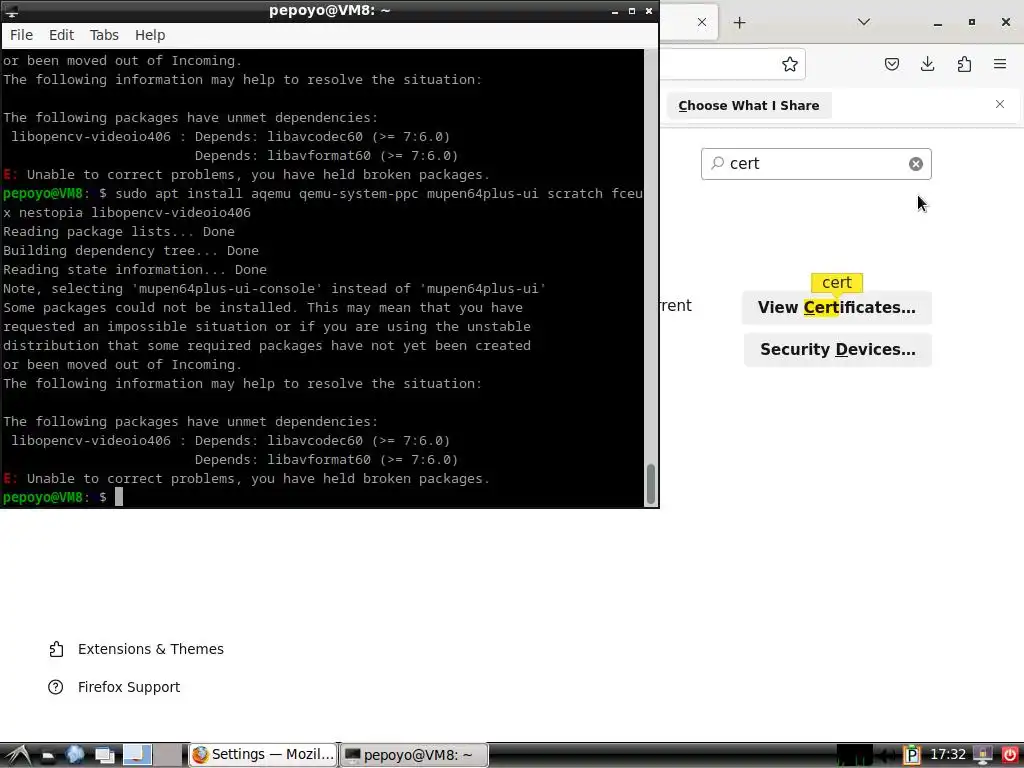Open the LXDE start menu icon
Screen dimensions: 1024x768
coord(17,755)
